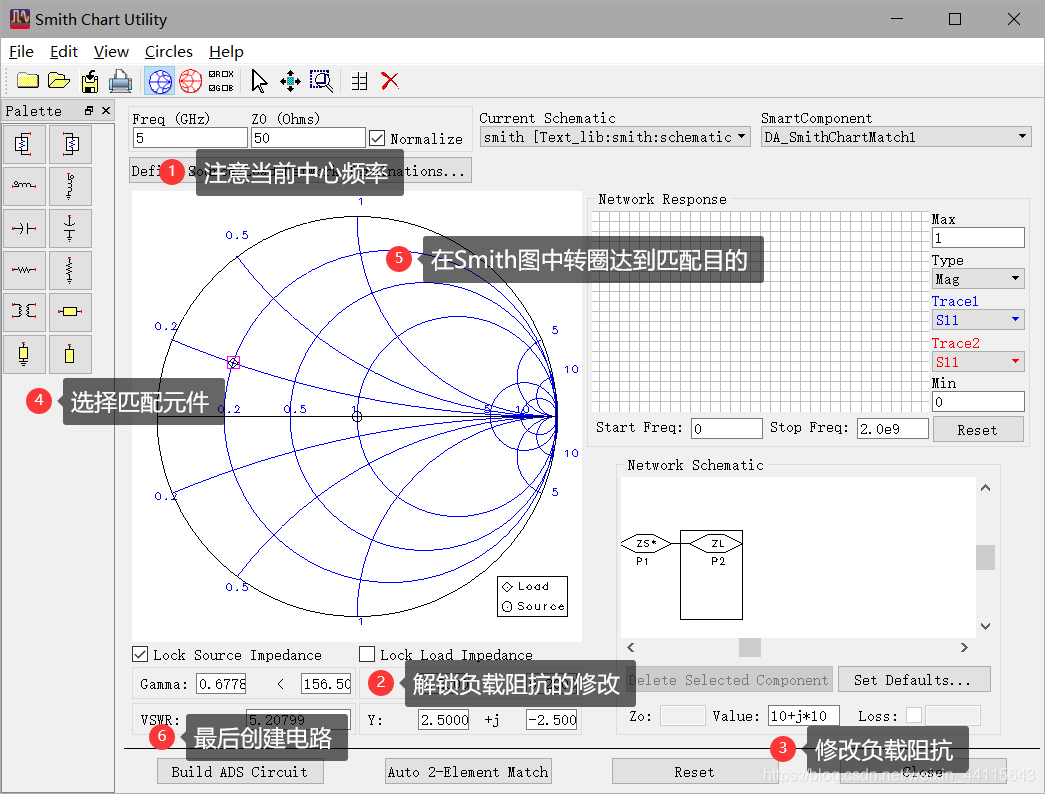Disable Lock Source Impedance
Viewport: 1045px width, 794px height.
tap(142, 654)
